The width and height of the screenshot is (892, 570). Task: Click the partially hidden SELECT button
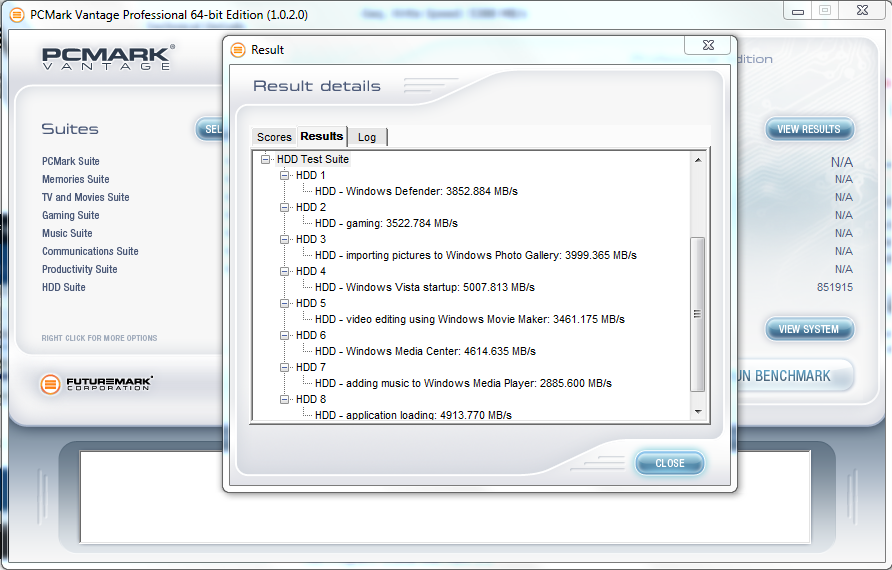(x=210, y=129)
